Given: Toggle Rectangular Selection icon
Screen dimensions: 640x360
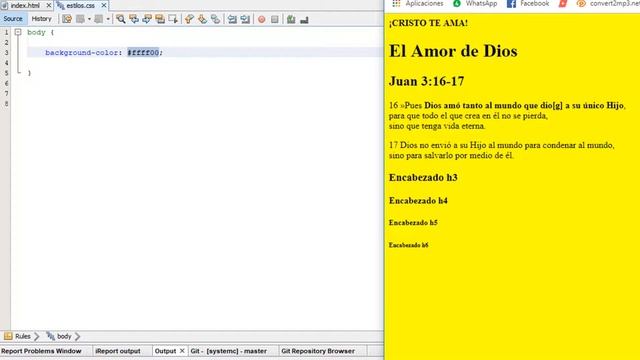Looking at the screenshot, I should (x=173, y=19).
